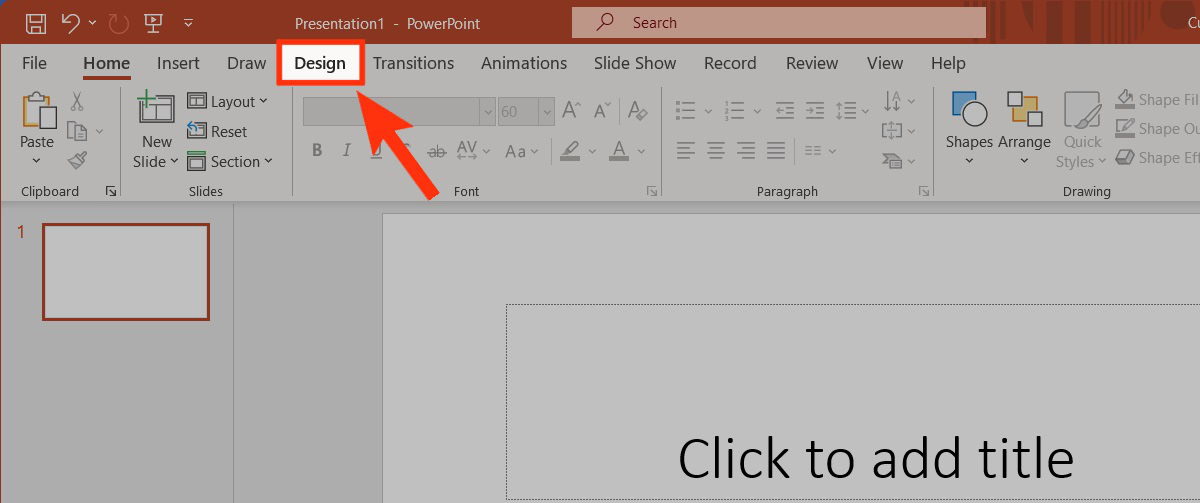Align text right
1200x503 pixels.
pos(745,151)
